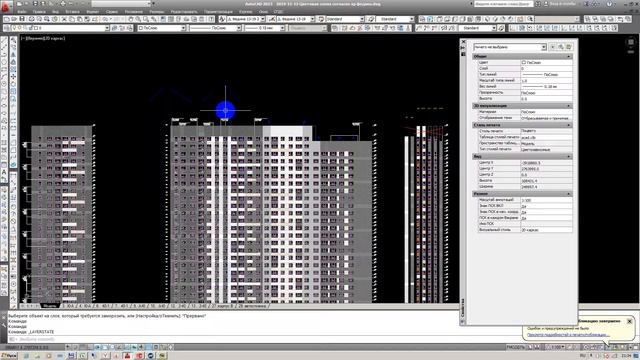Screen dimensions: 640x360
Task: Switch to the Модель tab
Action: coord(50,306)
